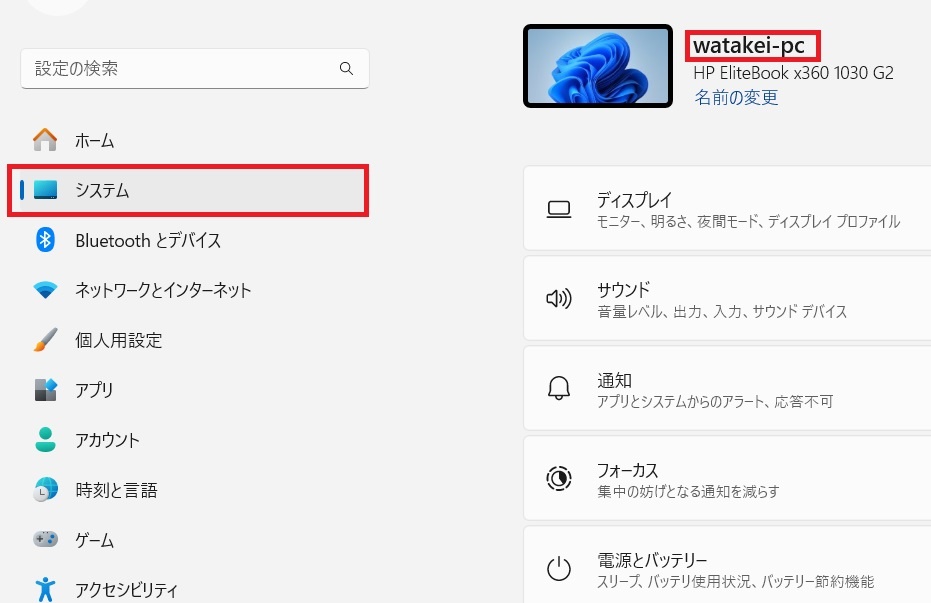Click the Home house icon
931x603 pixels.
tap(45, 140)
